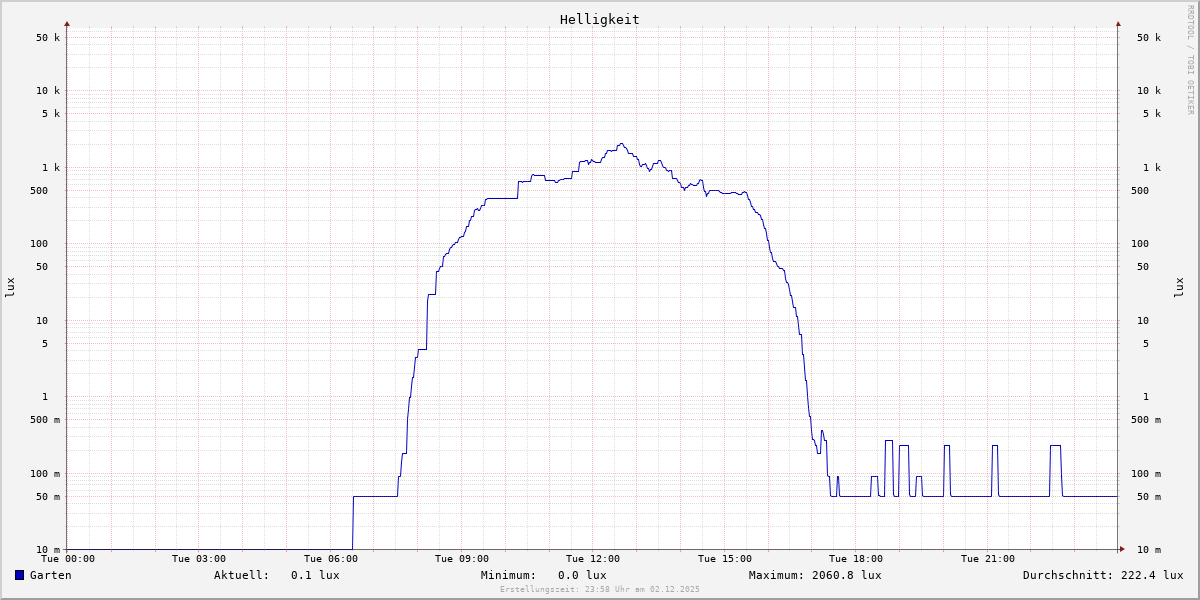
Task: Click the Minimum 0.0 lux value
Action: click(x=582, y=575)
